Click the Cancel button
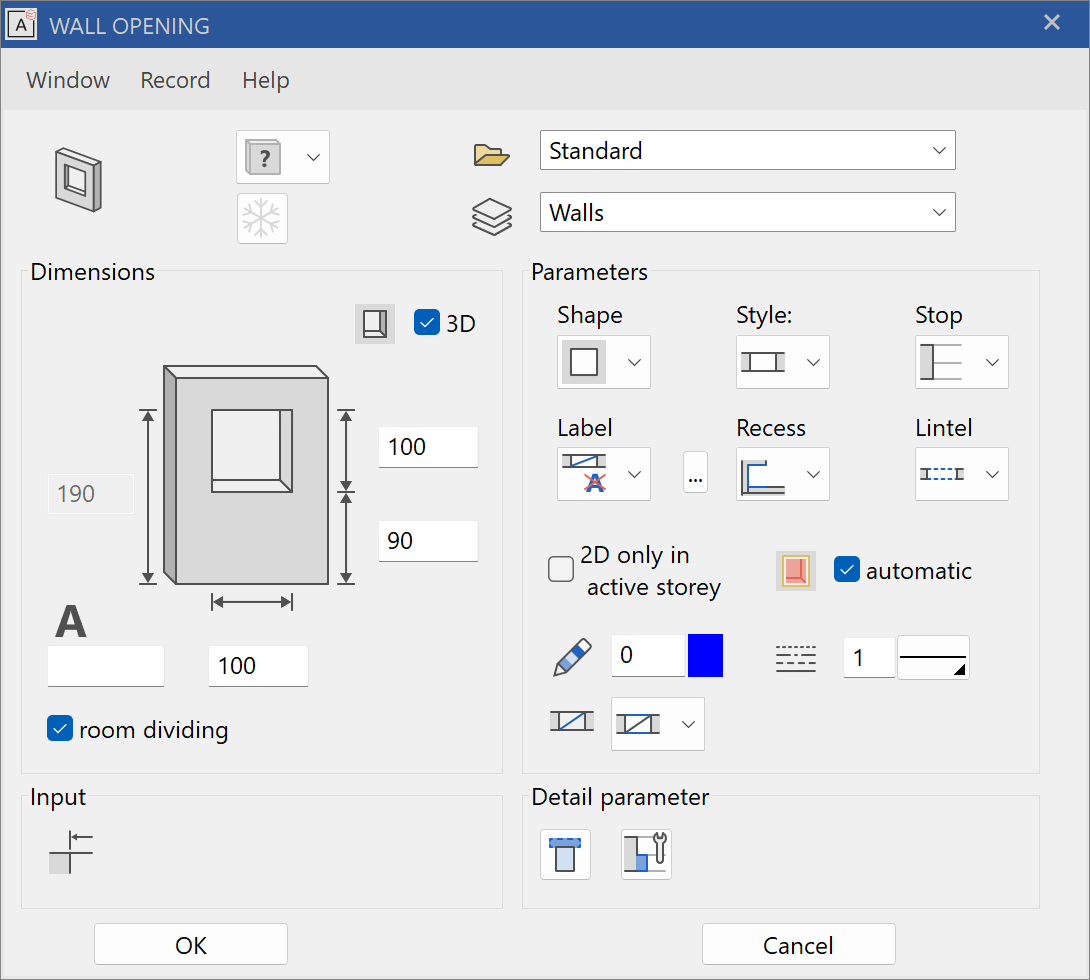Screen dimensions: 1090x980 (x=798, y=945)
